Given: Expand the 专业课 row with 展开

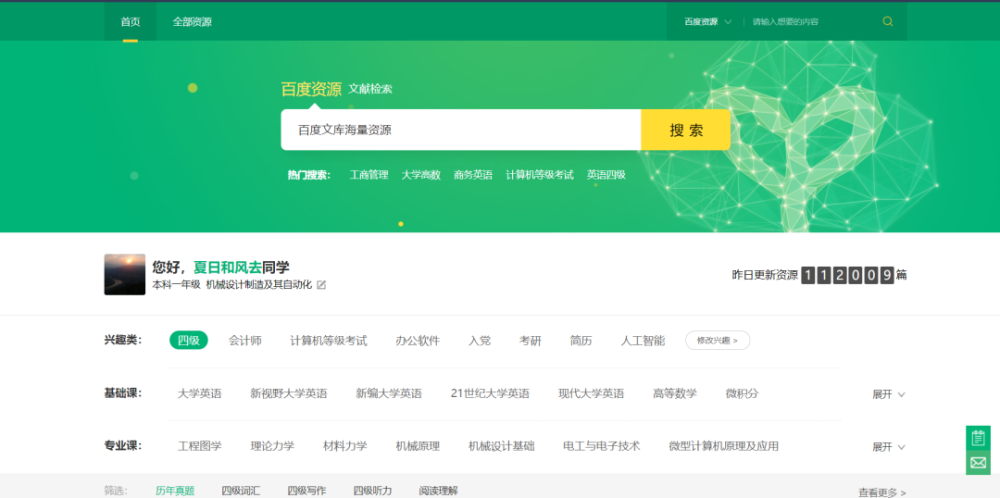Looking at the screenshot, I should click(888, 447).
